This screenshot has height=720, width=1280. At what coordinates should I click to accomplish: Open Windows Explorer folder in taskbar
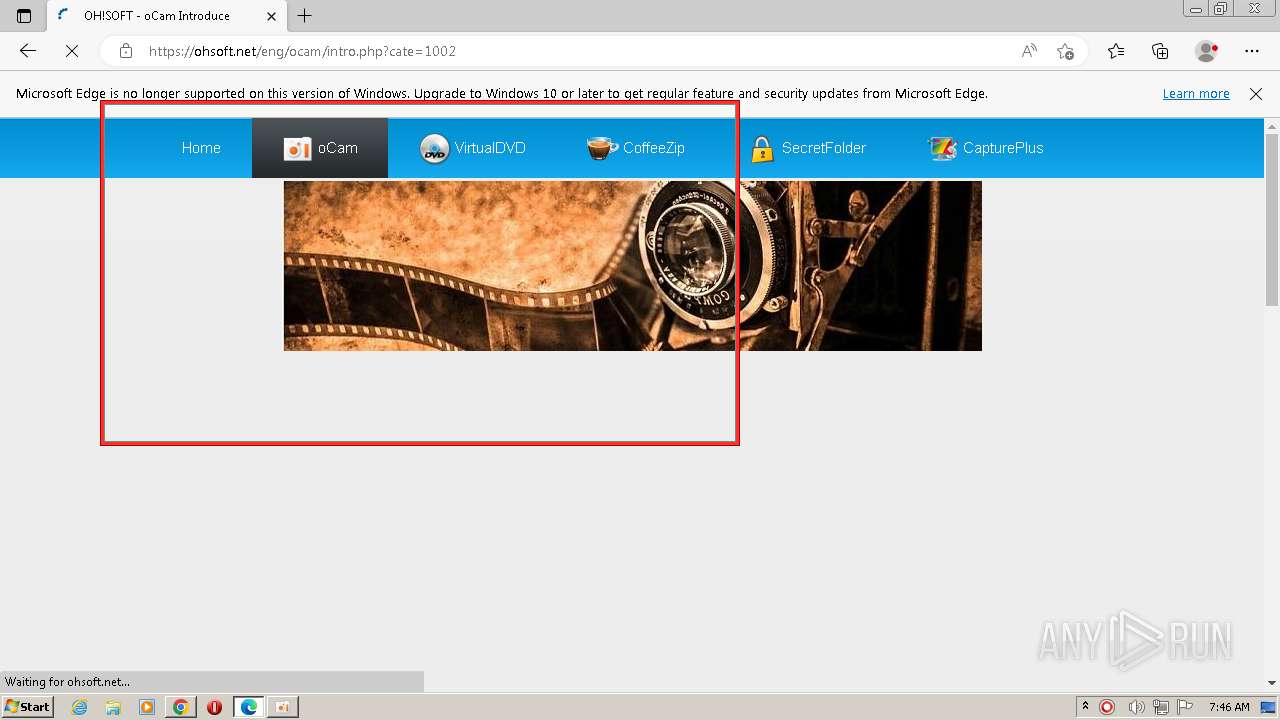pos(113,707)
